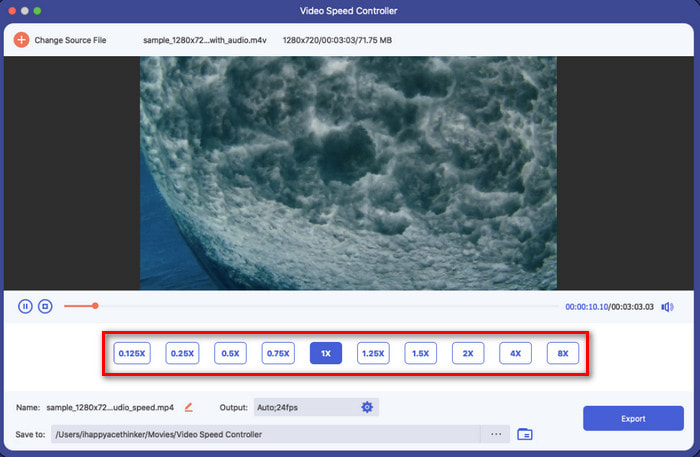Edit the output name with the pencil icon
Image resolution: width=700 pixels, height=457 pixels.
[x=188, y=407]
